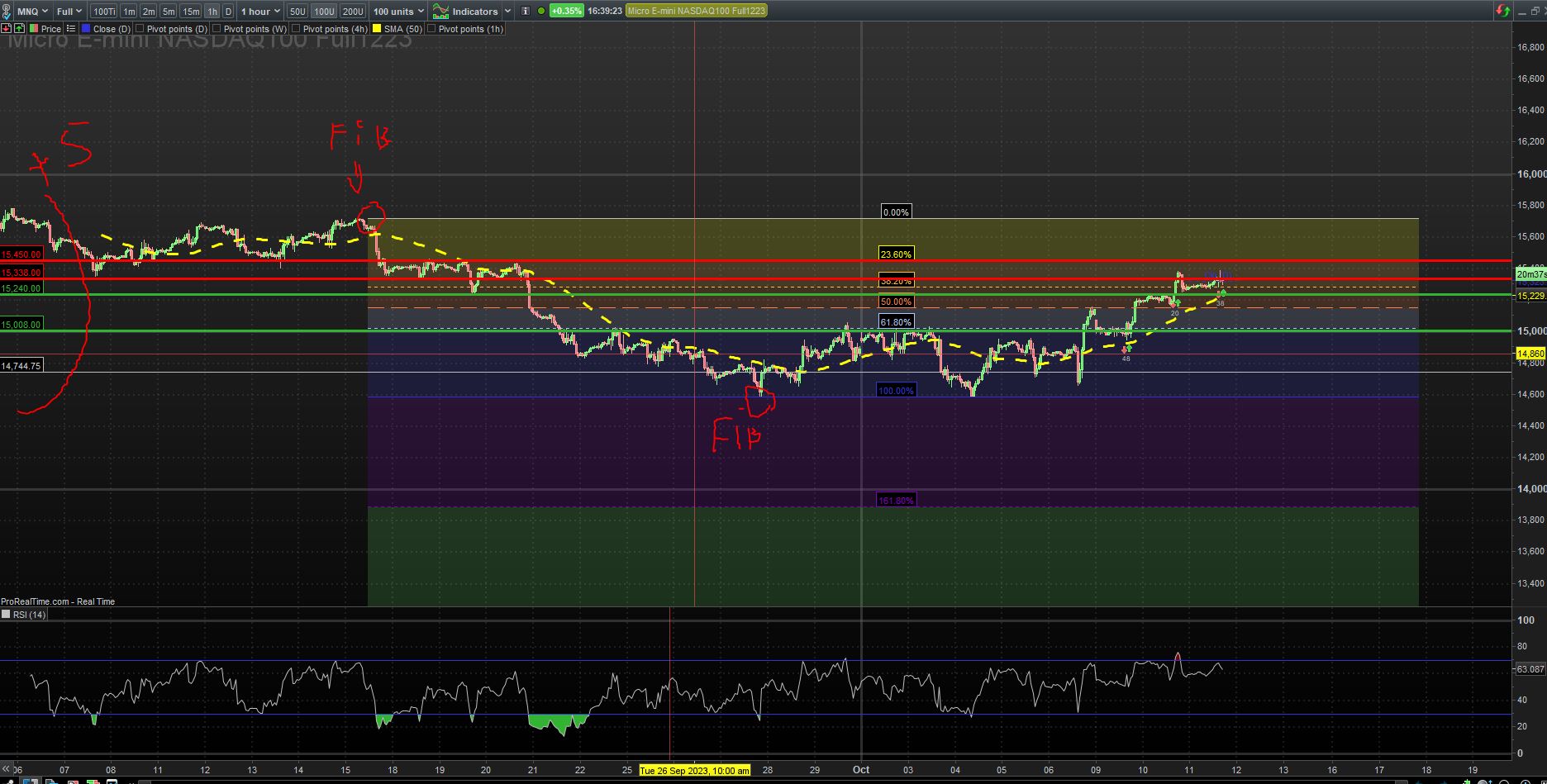The height and width of the screenshot is (784, 1547).
Task: Click the 200U units button
Action: 353,12
